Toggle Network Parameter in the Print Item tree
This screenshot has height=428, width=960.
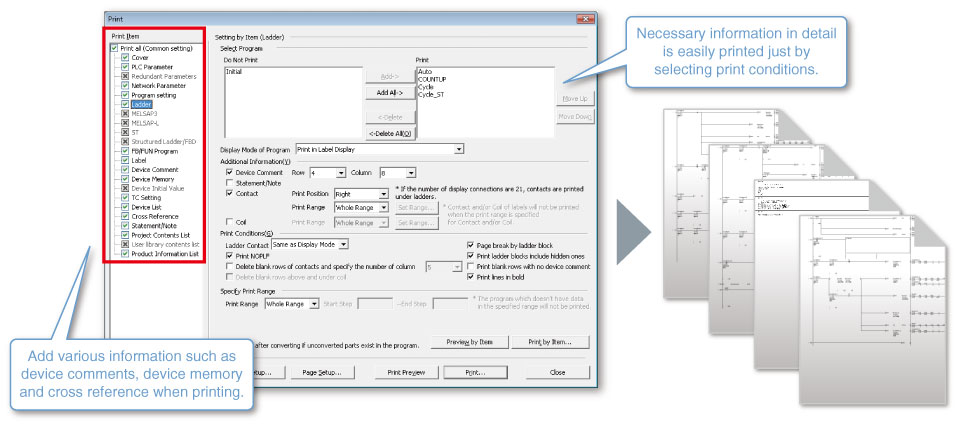[125, 86]
